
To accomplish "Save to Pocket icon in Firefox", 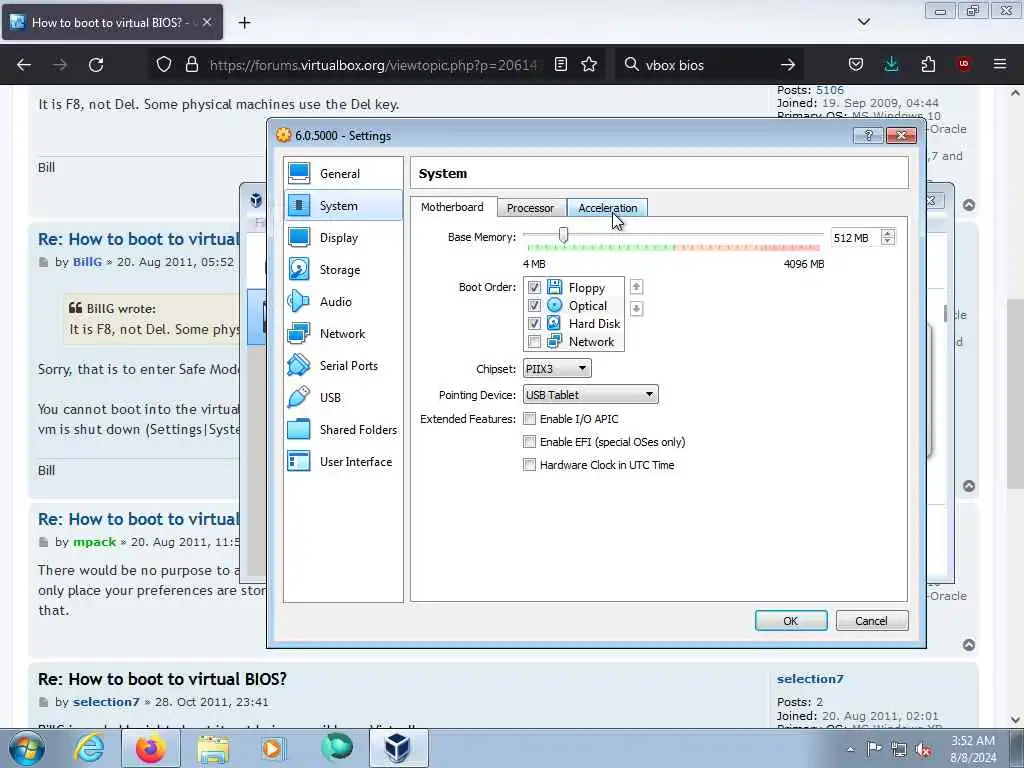I will tap(856, 65).
